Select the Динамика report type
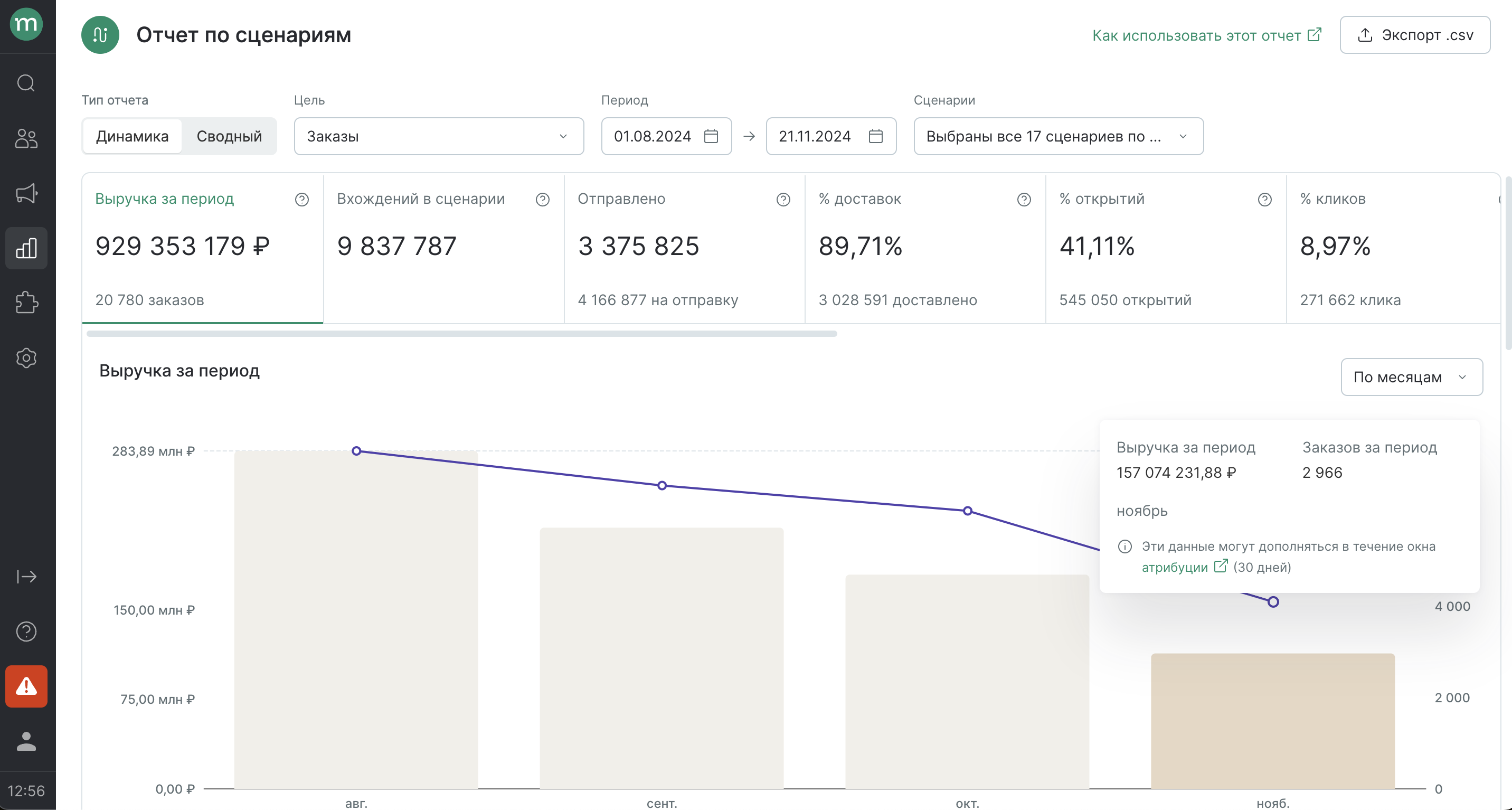The width and height of the screenshot is (1512, 810). [x=132, y=136]
